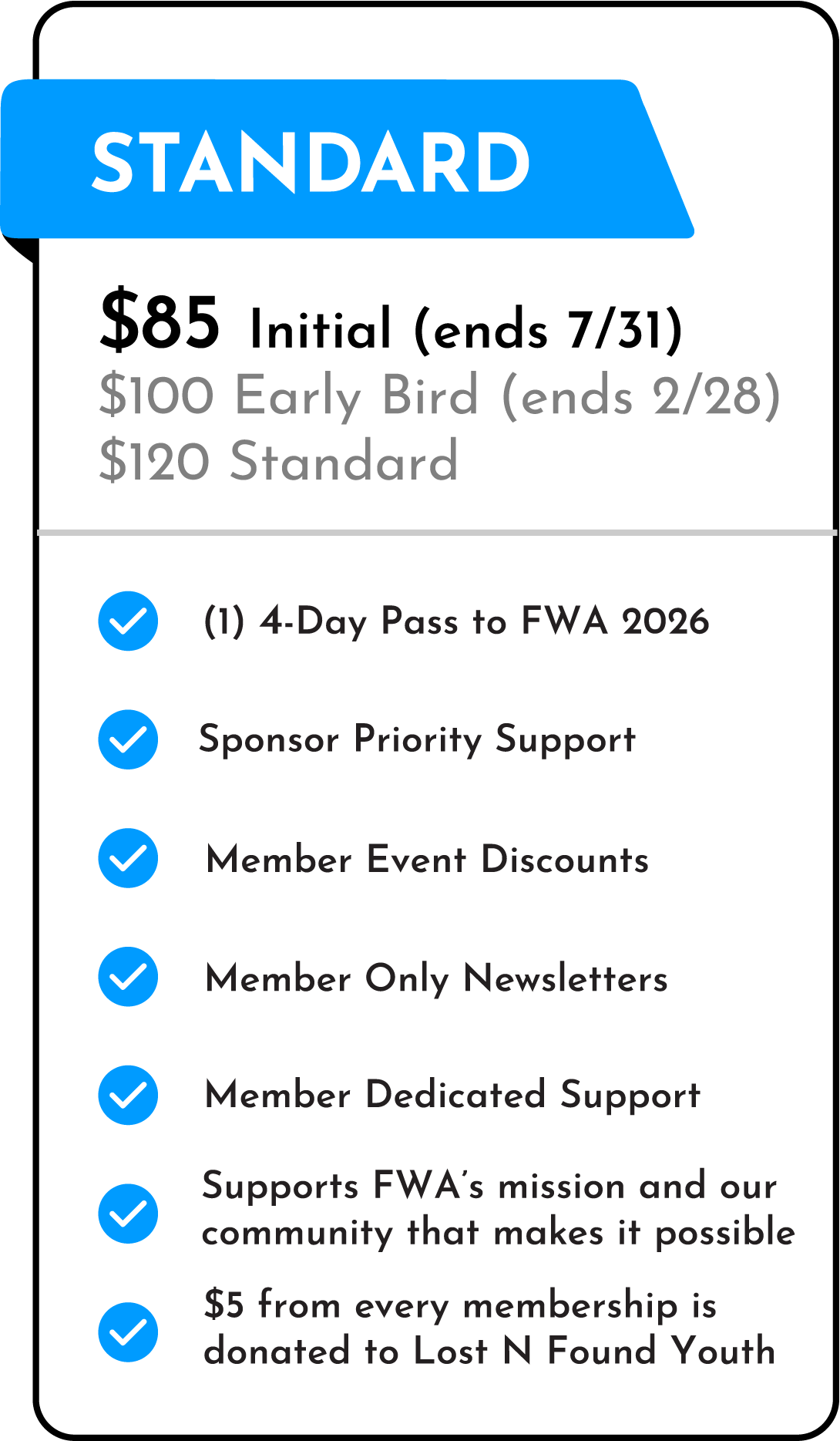This screenshot has width=840, height=1441.
Task: Click checkmark icon beside 4-Day Pass
Action: coord(128,621)
